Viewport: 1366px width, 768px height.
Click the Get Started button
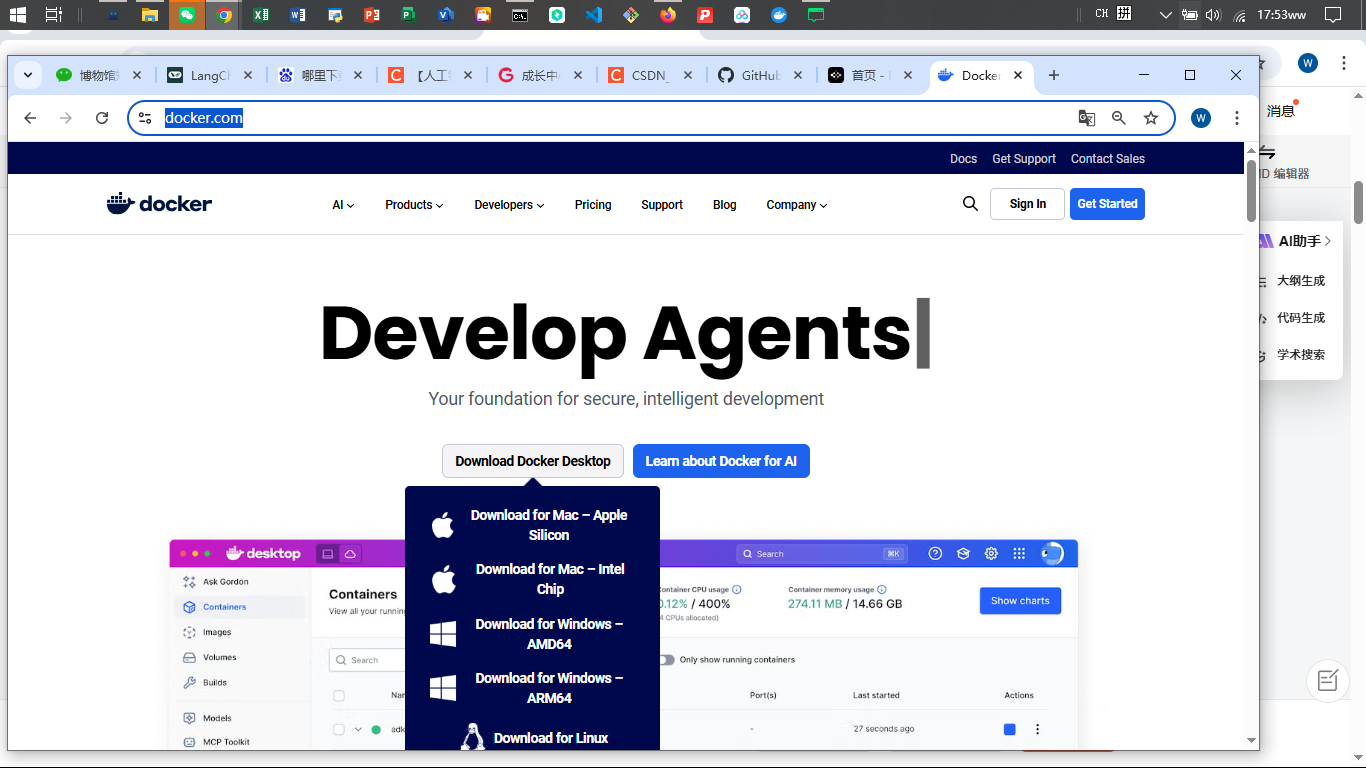coord(1107,204)
